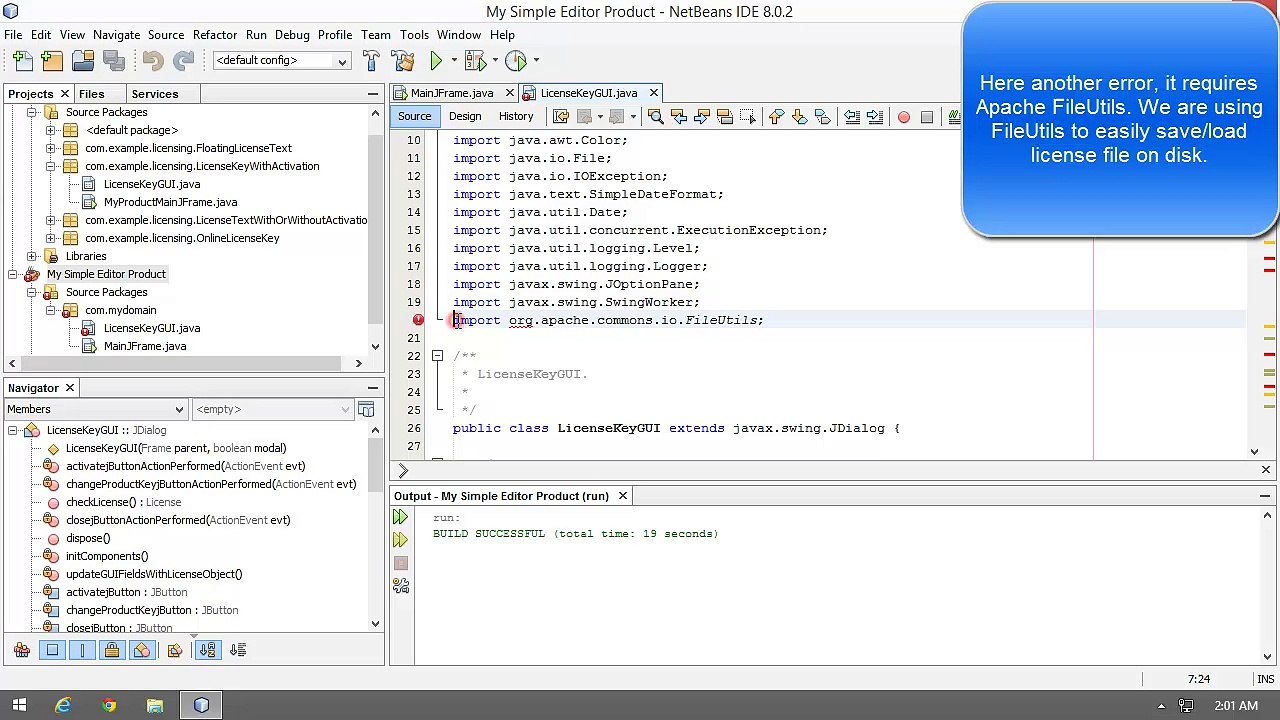Click the Projects panel vertical scrollbar
Viewport: 1280px width, 720px height.
[x=375, y=230]
